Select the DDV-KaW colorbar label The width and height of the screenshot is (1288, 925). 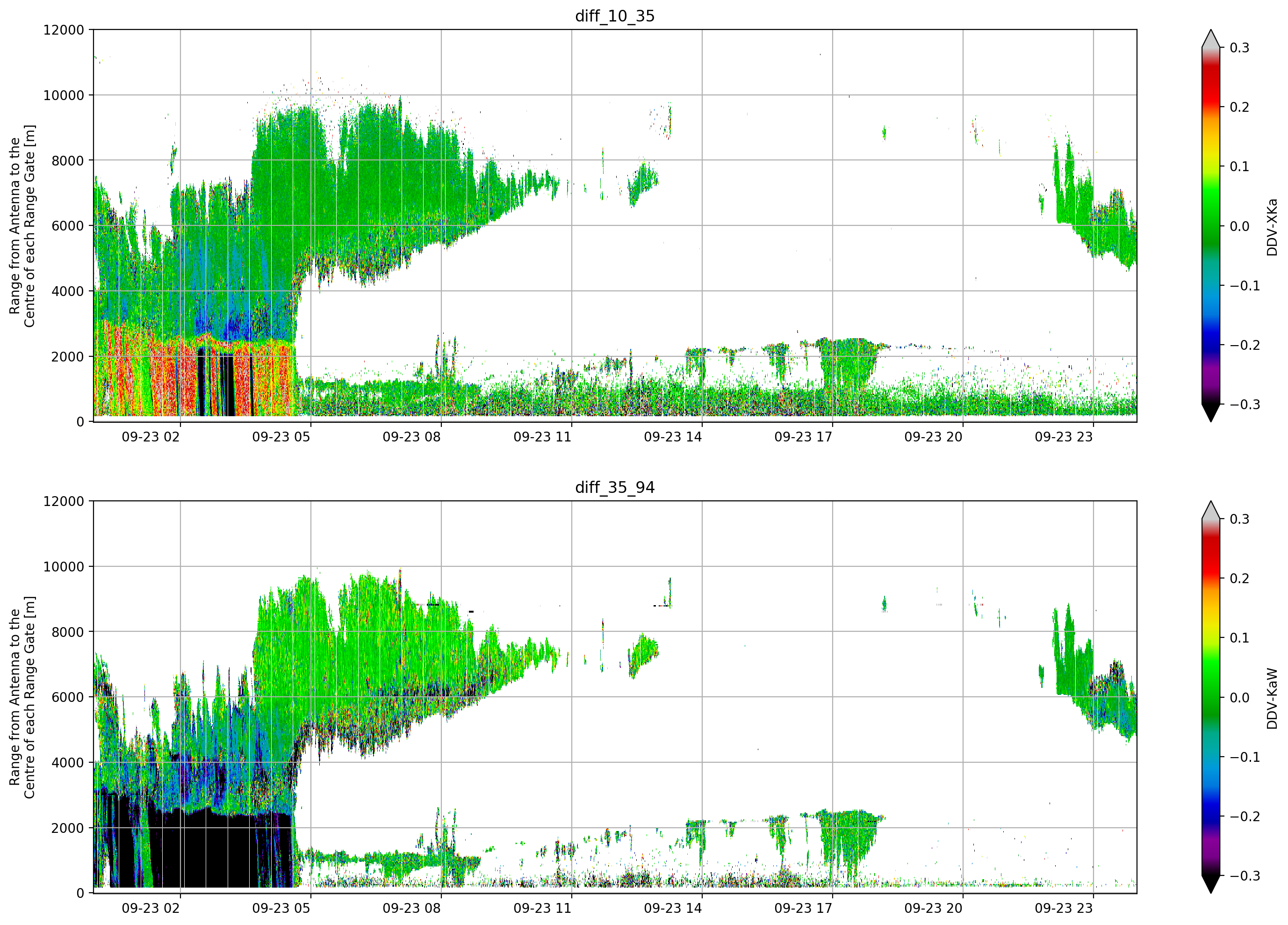point(1272,698)
